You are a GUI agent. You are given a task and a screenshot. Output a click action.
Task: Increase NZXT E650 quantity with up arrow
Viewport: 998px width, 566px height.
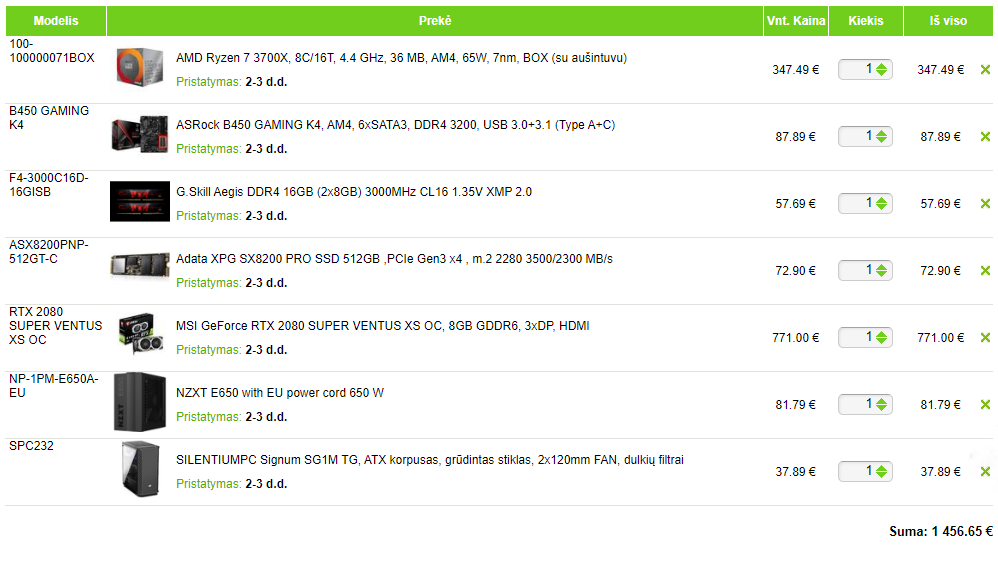[x=881, y=401]
